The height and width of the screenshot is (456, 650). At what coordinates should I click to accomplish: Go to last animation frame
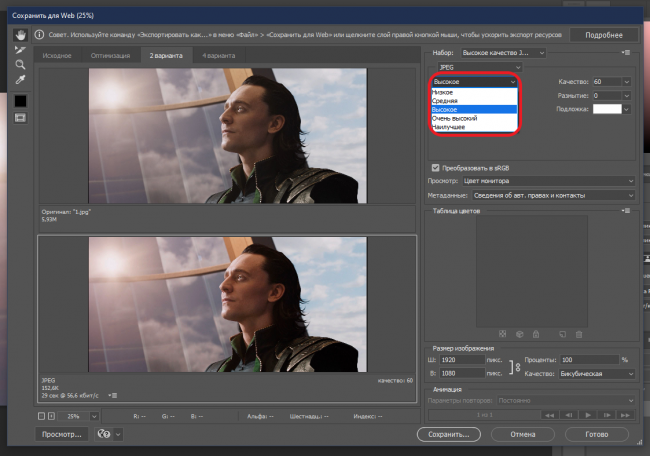(625, 415)
